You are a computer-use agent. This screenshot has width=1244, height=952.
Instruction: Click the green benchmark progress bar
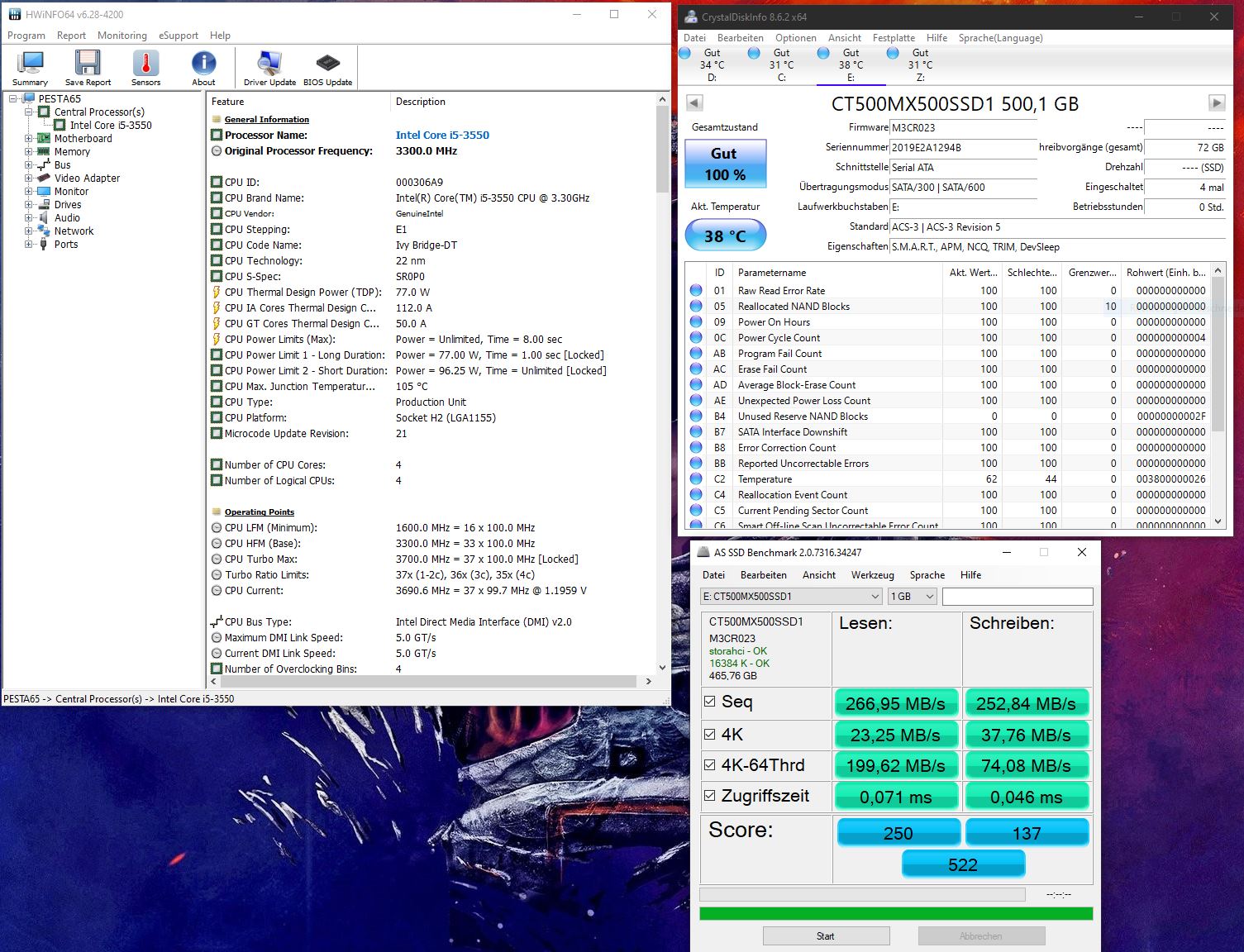[896, 913]
